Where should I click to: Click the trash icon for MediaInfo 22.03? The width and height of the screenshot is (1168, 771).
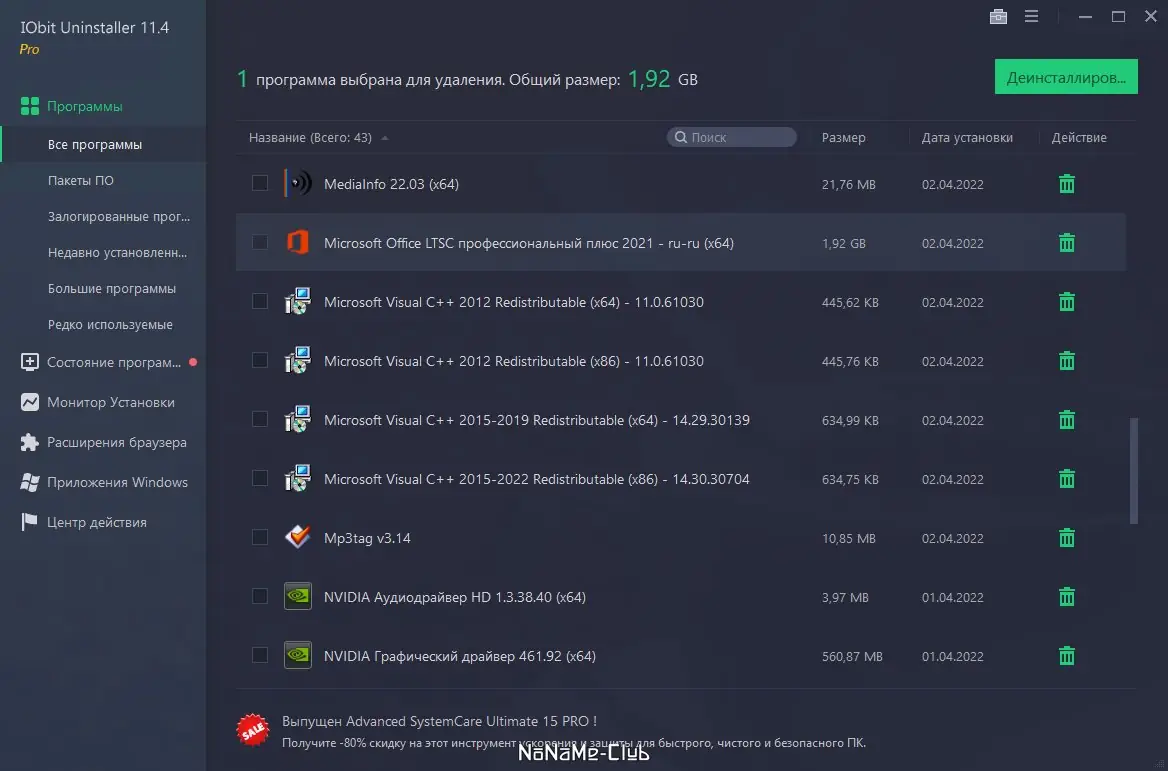point(1067,184)
